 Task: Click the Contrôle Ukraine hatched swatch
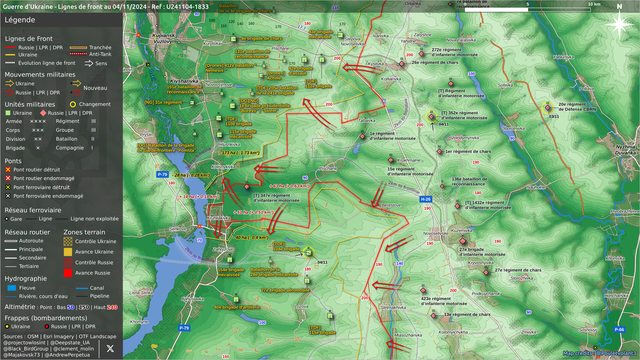(68, 241)
